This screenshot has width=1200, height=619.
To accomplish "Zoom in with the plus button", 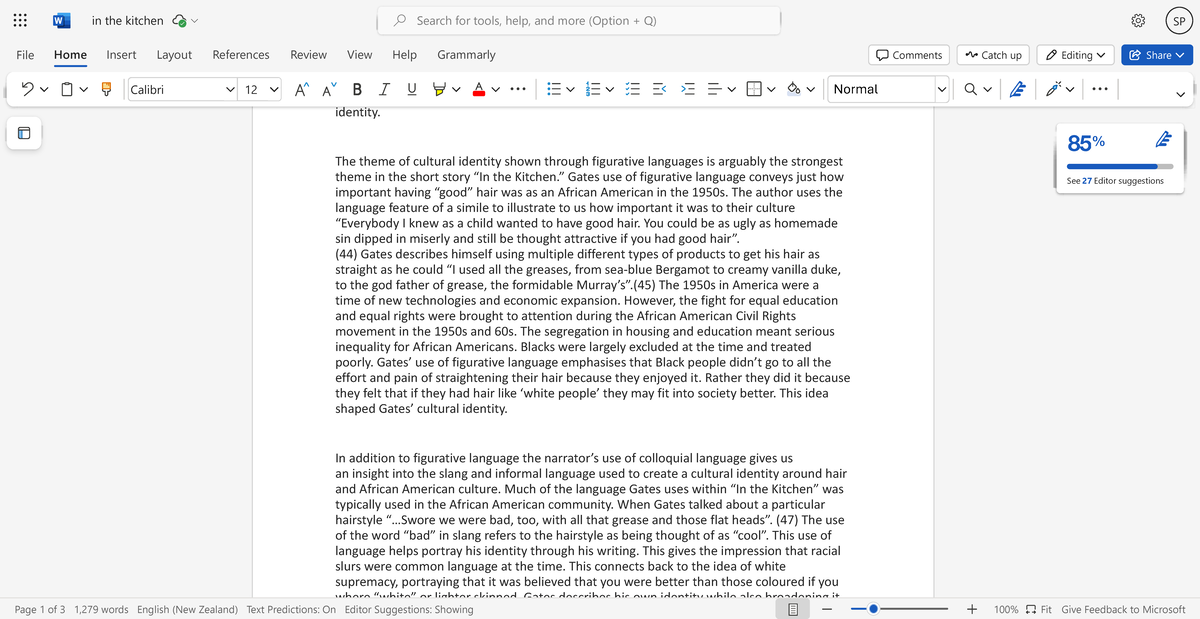I will tap(971, 609).
